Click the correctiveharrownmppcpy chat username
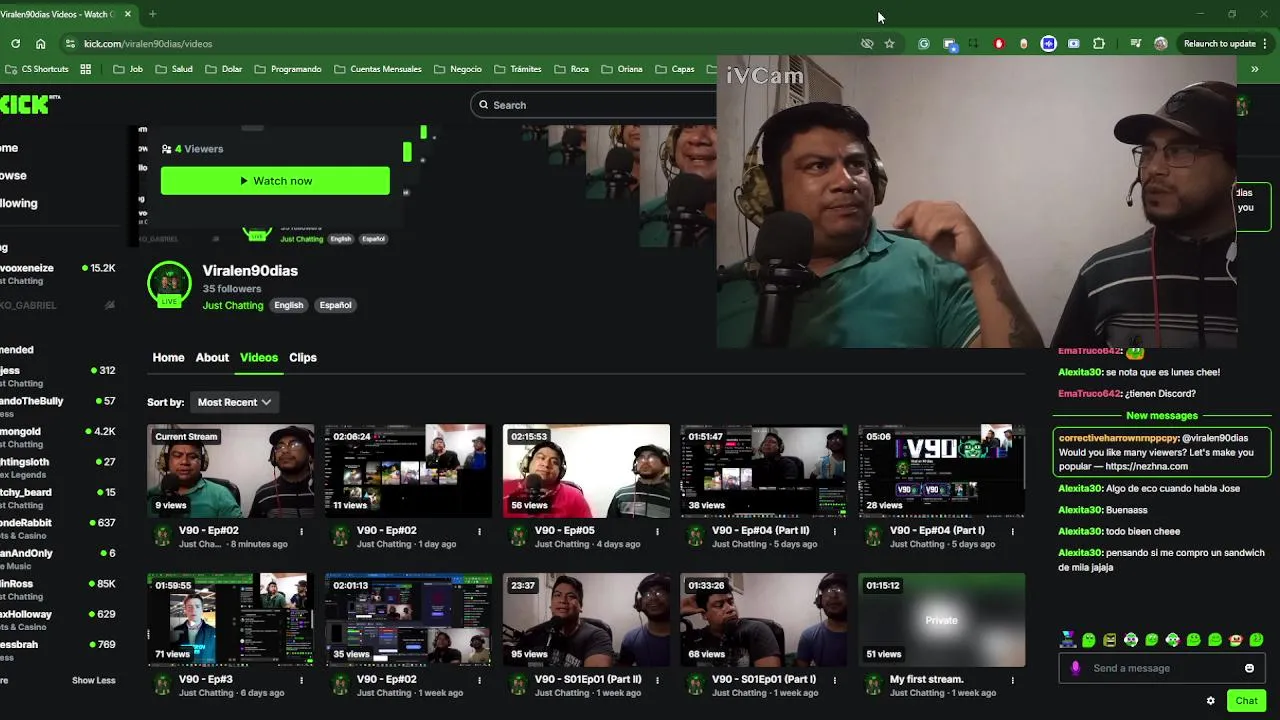 click(x=1118, y=438)
